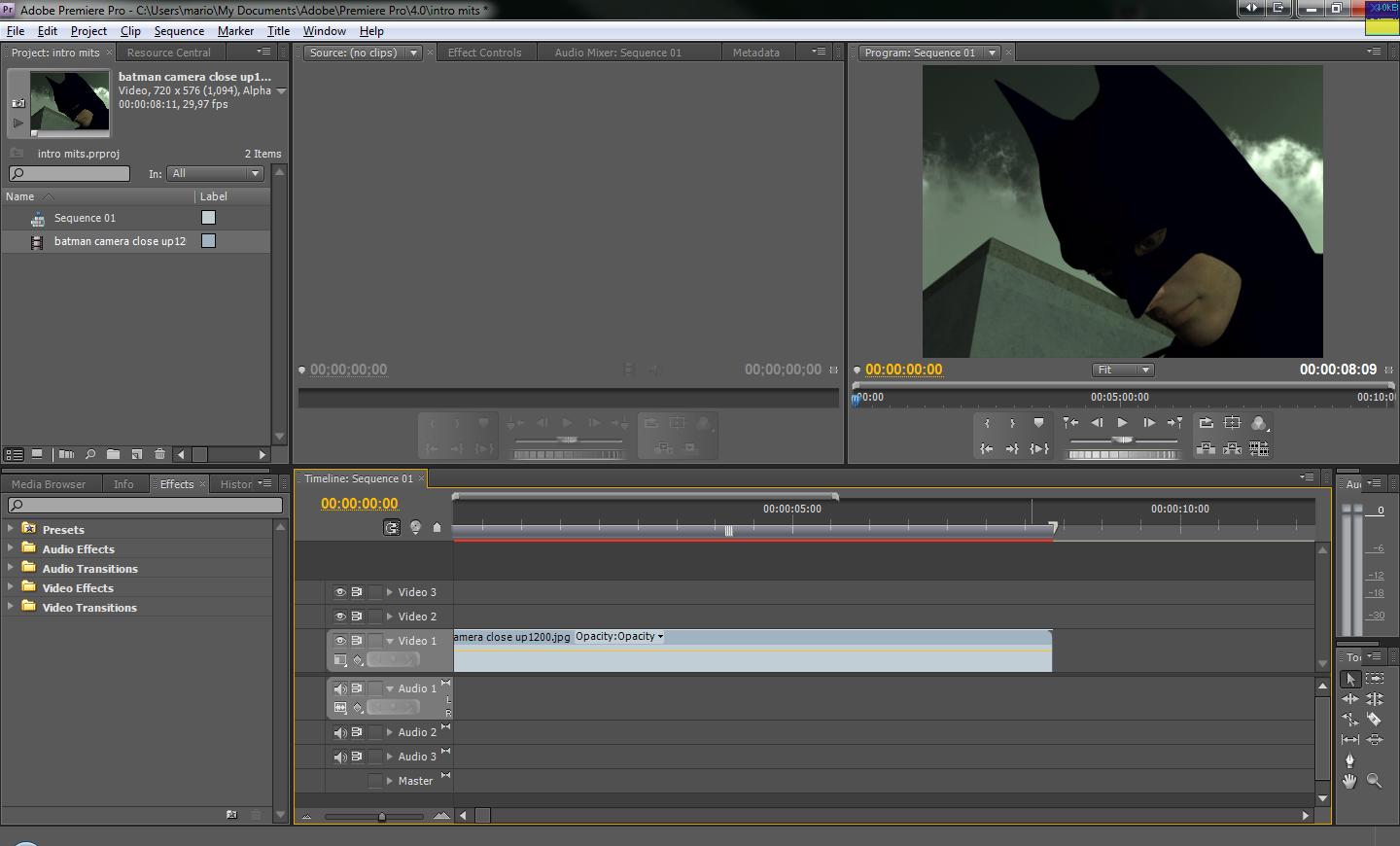Open the Title menu

pos(278,31)
